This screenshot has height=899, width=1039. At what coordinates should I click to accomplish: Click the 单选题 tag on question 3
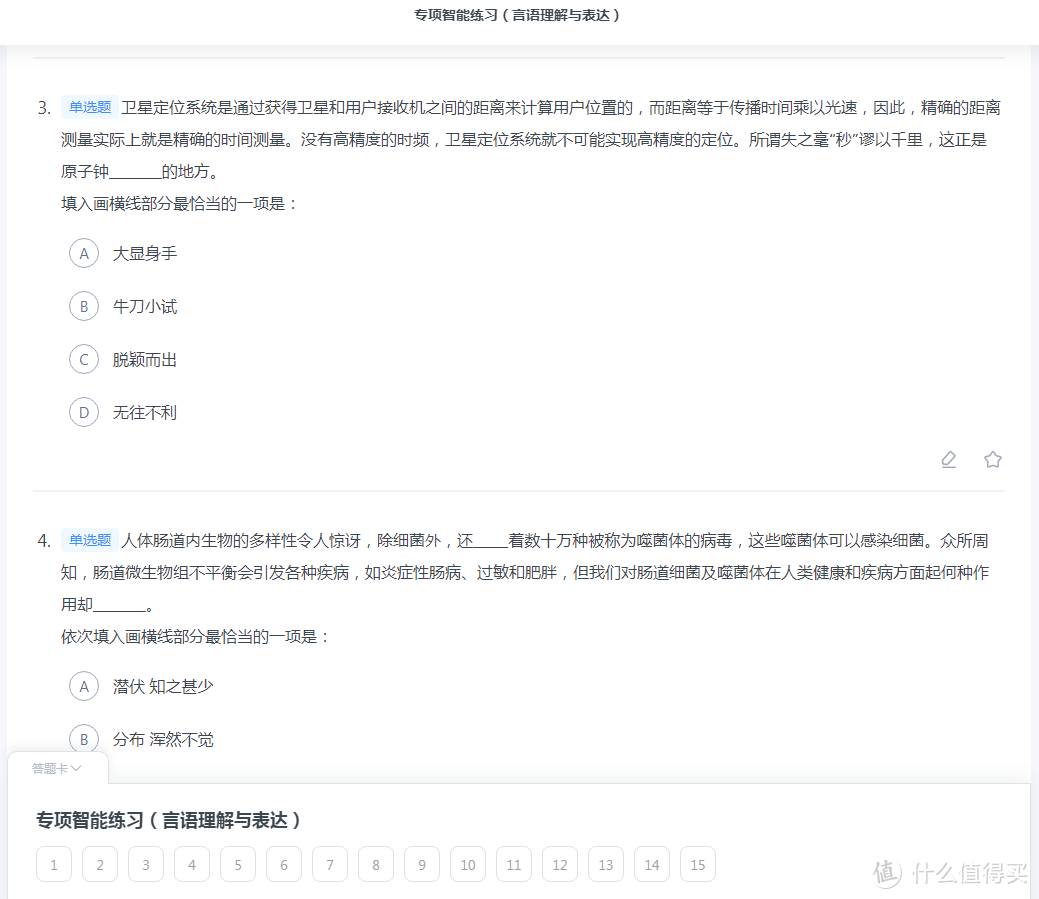[x=89, y=106]
